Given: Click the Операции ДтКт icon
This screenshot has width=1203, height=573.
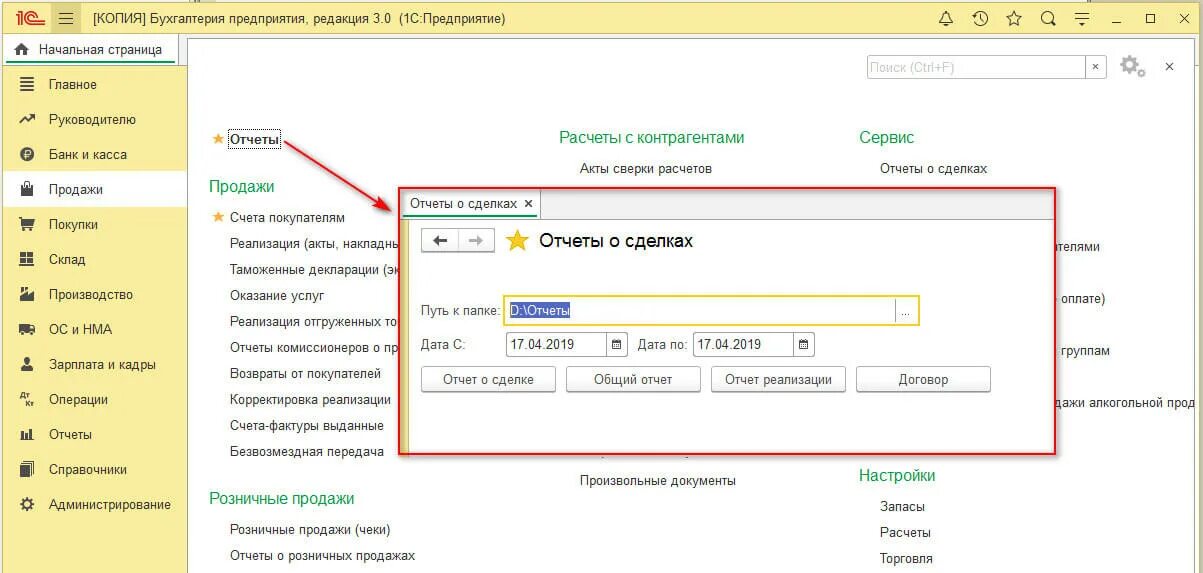Looking at the screenshot, I should 27,399.
